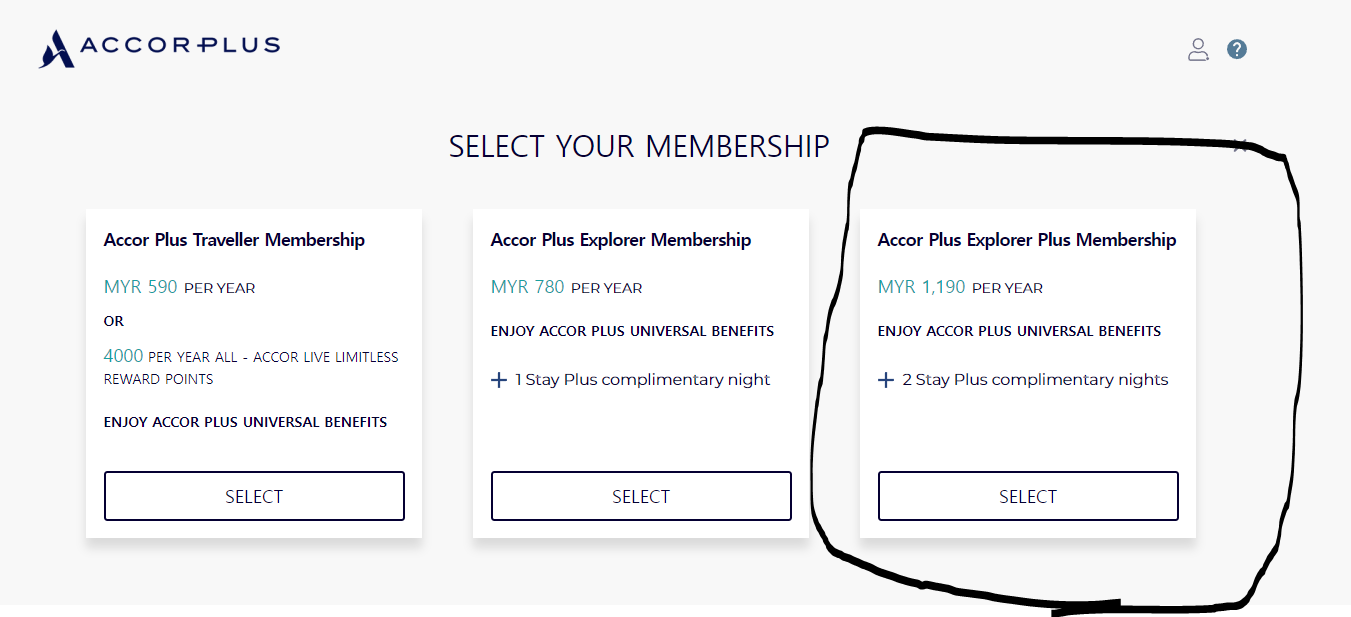Click the MYR 590 per year price
This screenshot has width=1351, height=617.
coord(179,288)
